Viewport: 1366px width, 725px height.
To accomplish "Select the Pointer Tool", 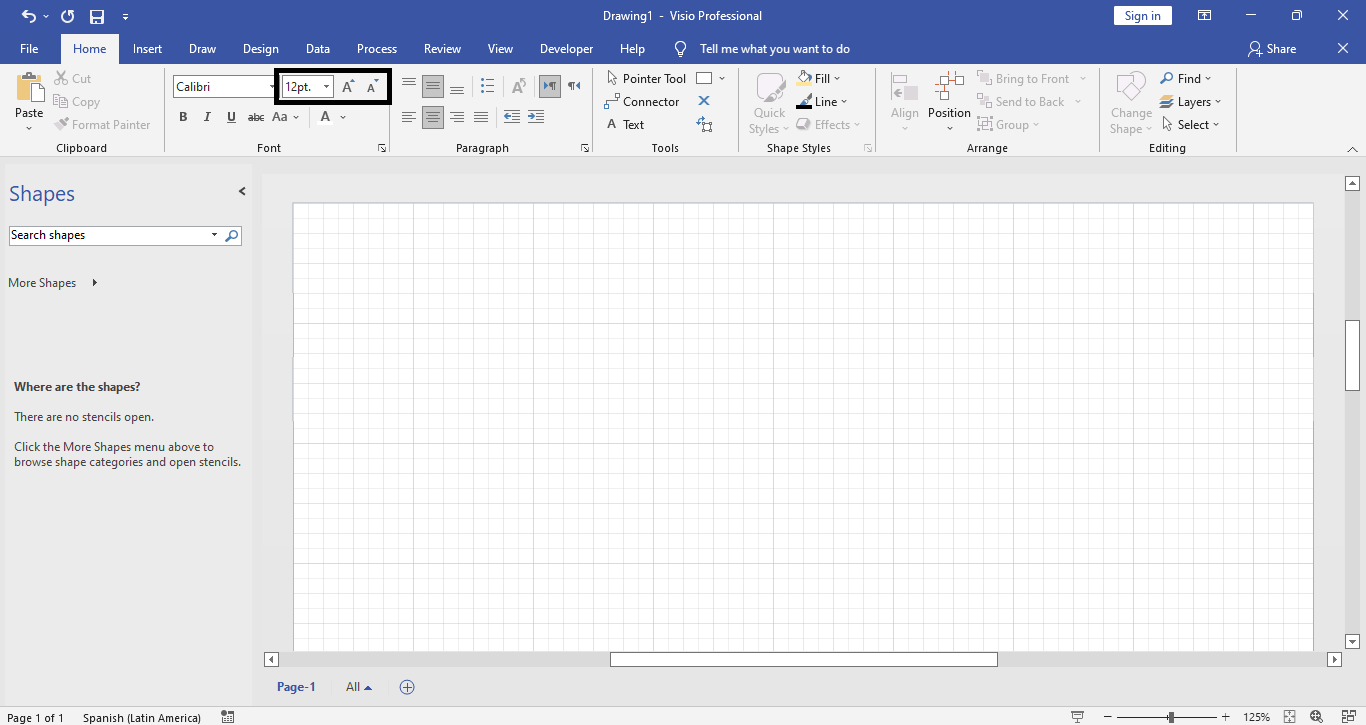I will tap(646, 78).
